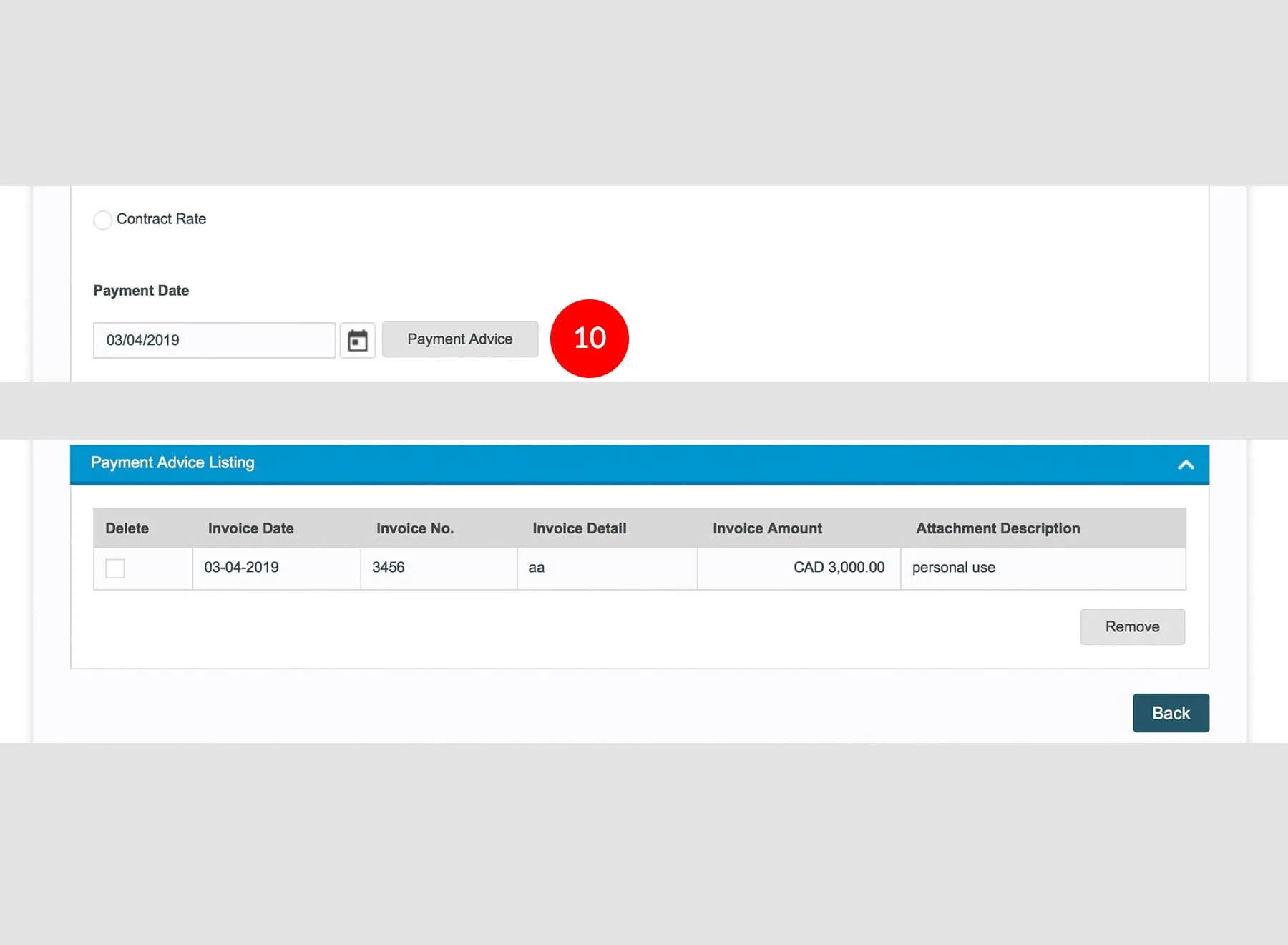Click the red step 10 marker
Image resolution: width=1288 pixels, height=945 pixels.
pyautogui.click(x=589, y=338)
